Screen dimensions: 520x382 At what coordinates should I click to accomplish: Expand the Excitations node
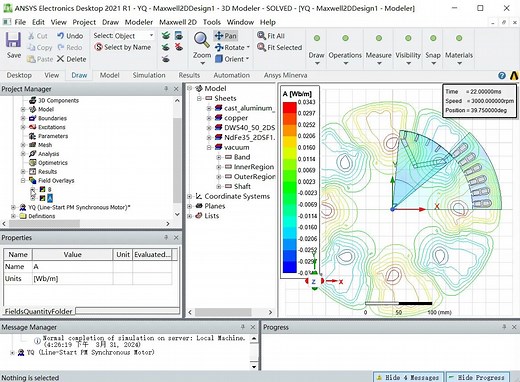[23, 127]
